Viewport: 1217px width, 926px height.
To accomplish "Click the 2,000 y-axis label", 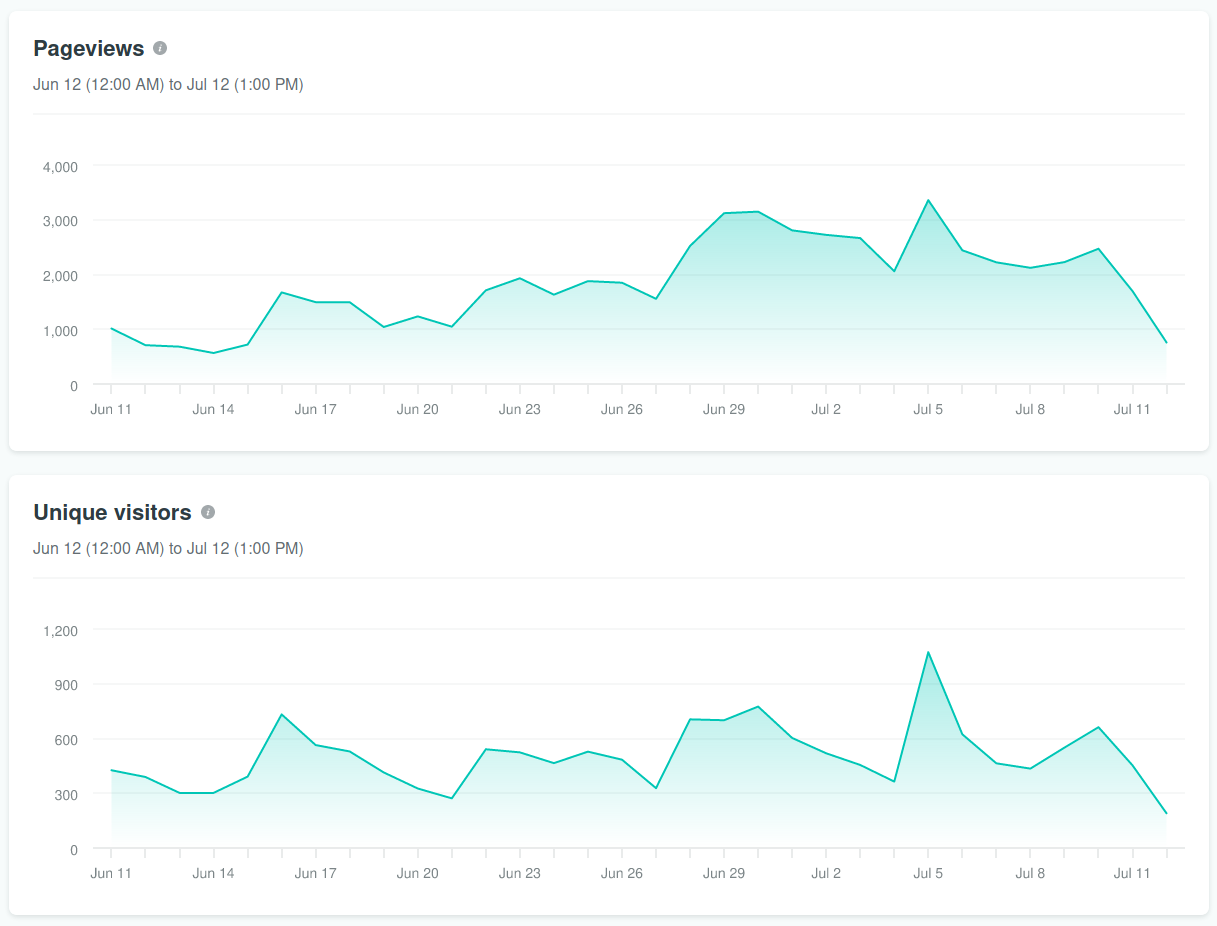I will coord(60,276).
